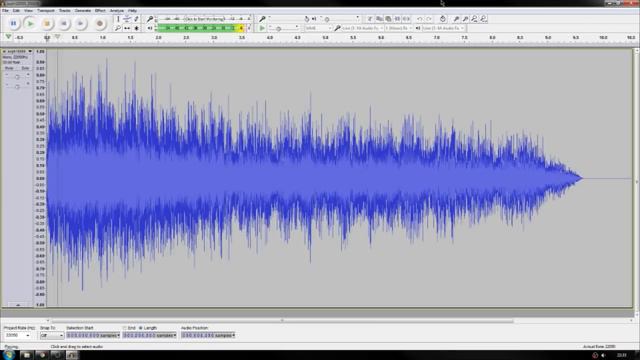The image size is (640, 360).
Task: Click the Sync-Lock tracks icon
Action: tap(443, 19)
